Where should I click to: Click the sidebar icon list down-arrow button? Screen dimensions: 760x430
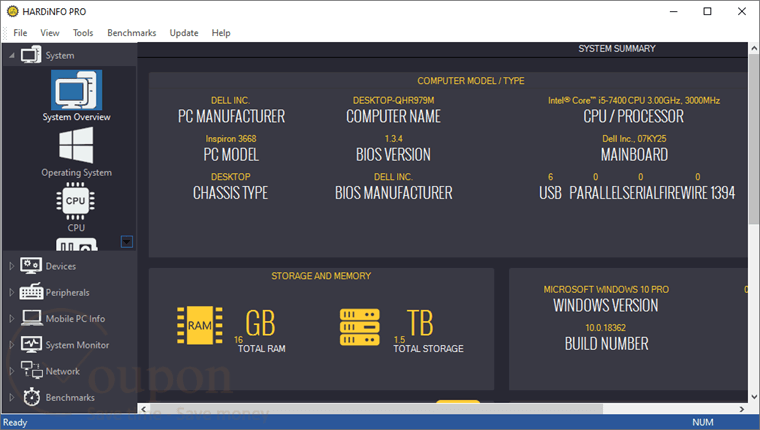(x=127, y=241)
